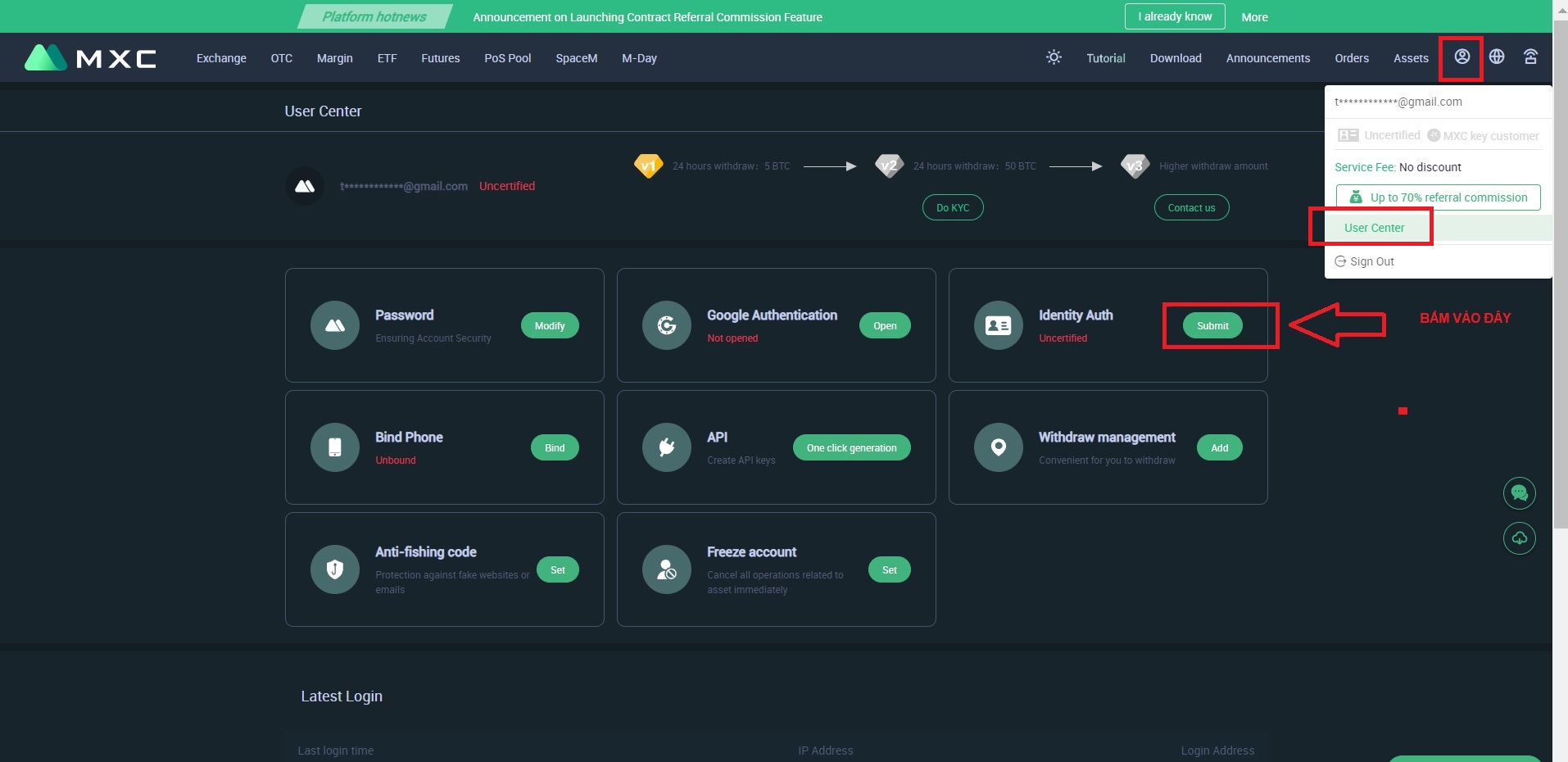Click the cloud download floating icon
1568x762 pixels.
[x=1520, y=538]
